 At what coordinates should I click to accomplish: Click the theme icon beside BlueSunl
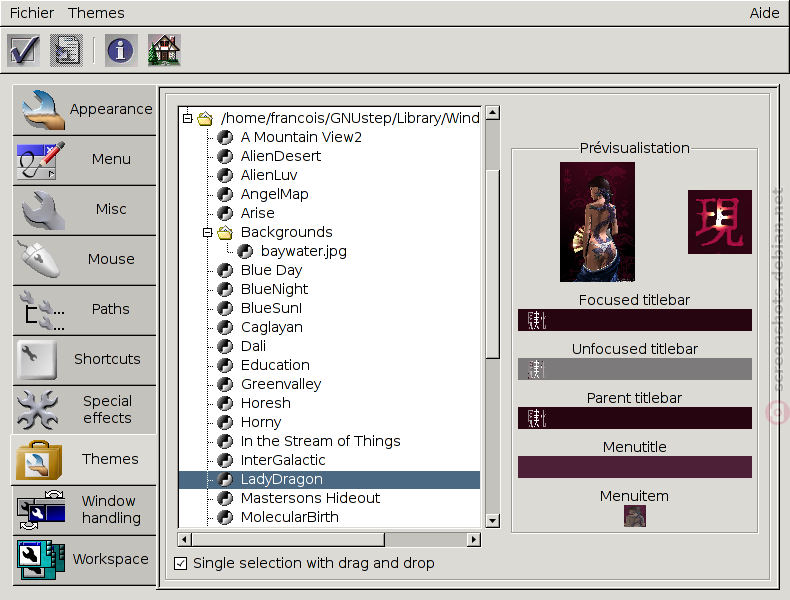tap(225, 308)
